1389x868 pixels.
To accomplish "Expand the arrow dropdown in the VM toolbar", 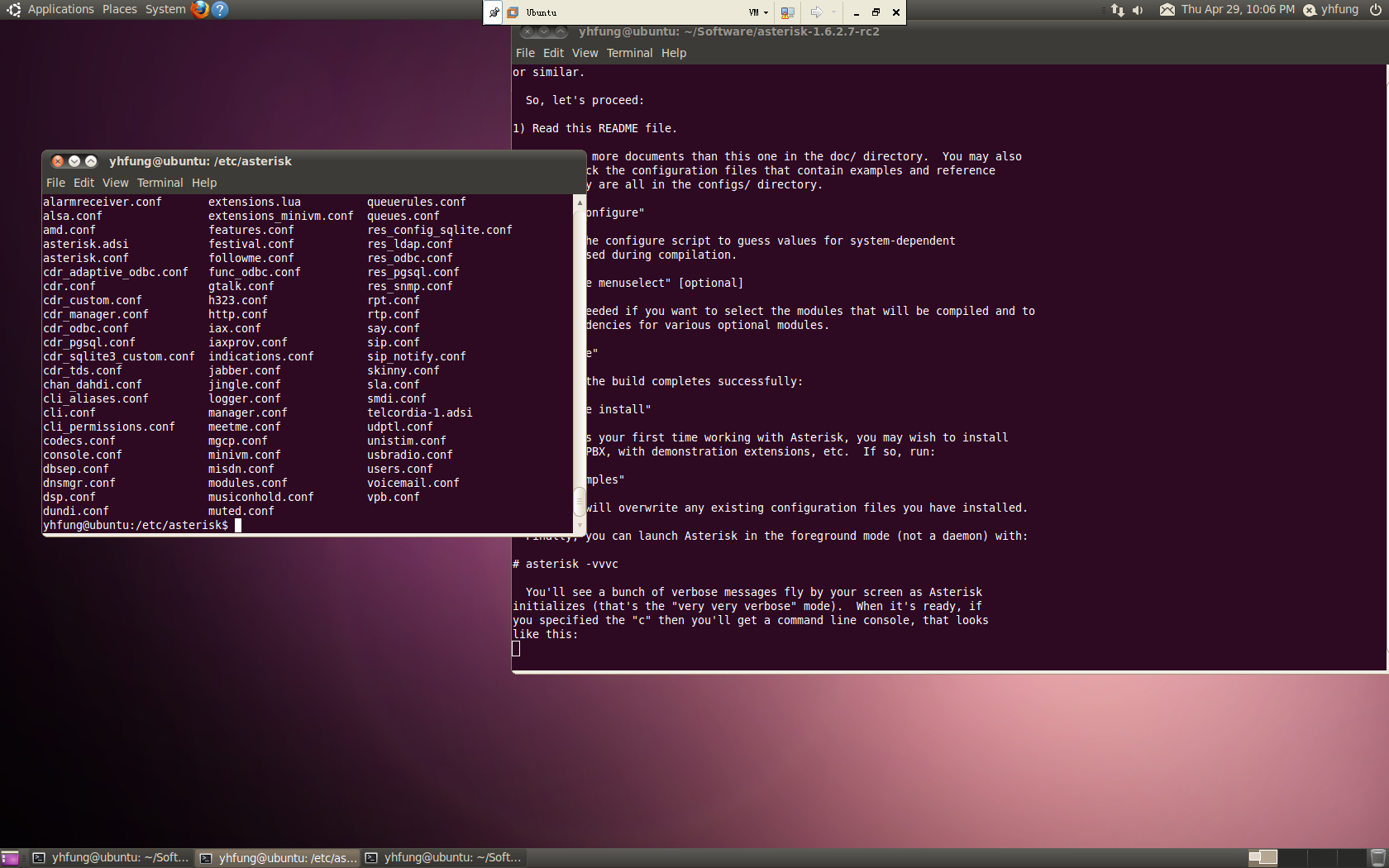I will coord(833,12).
